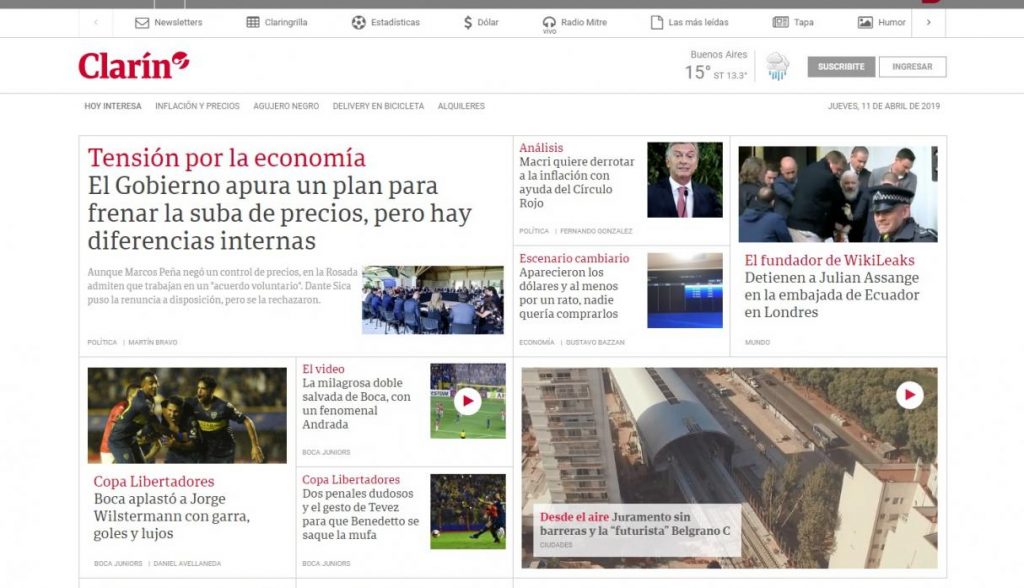
Task: Click author Daniel Avellaneda byline
Action: [187, 563]
